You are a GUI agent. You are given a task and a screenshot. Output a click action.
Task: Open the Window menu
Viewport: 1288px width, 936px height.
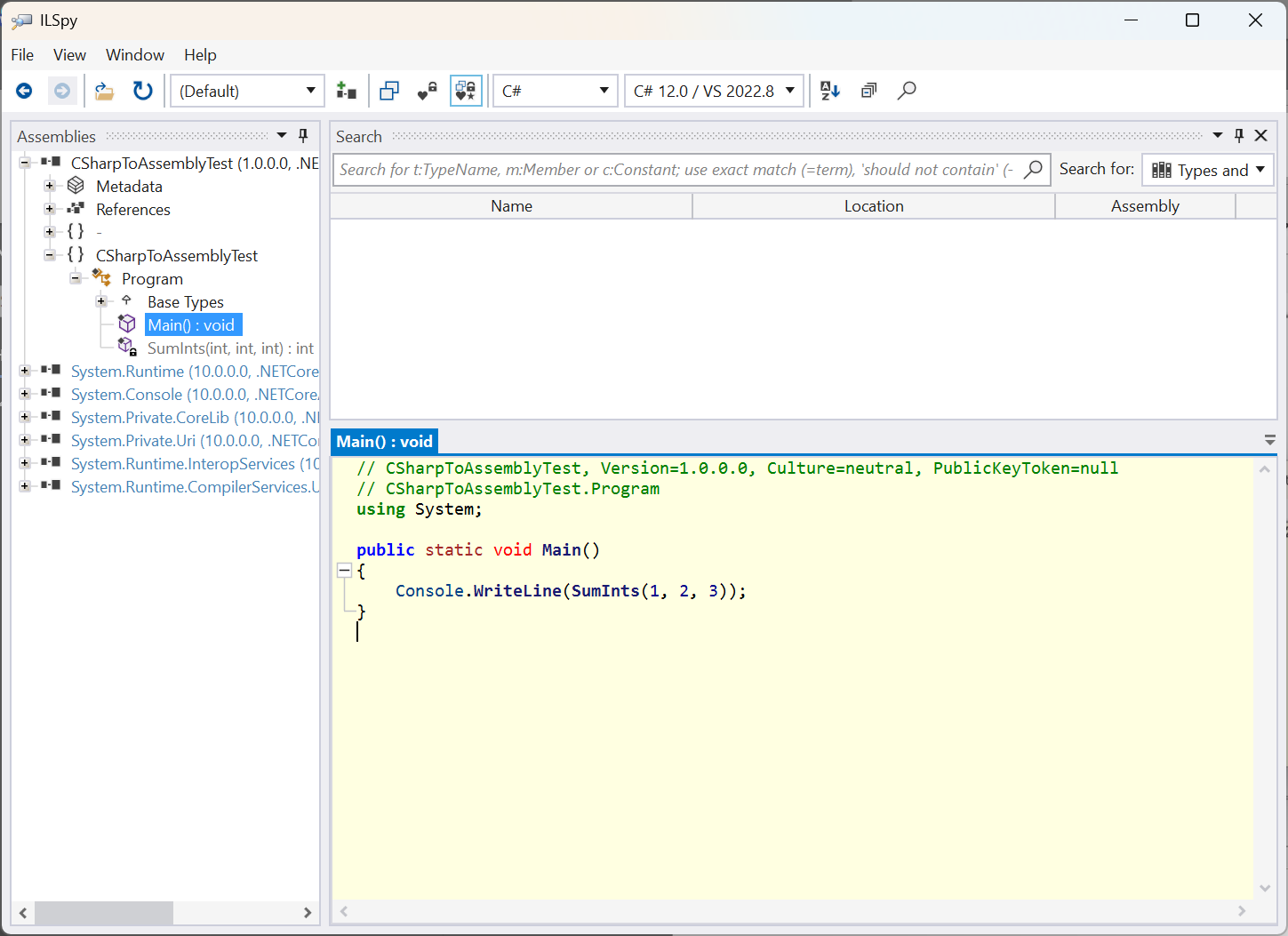pyautogui.click(x=134, y=54)
